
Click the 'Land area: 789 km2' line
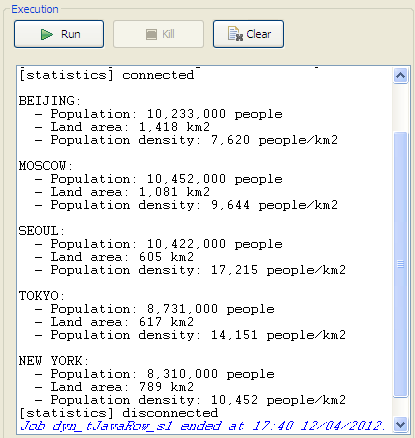click(114, 387)
